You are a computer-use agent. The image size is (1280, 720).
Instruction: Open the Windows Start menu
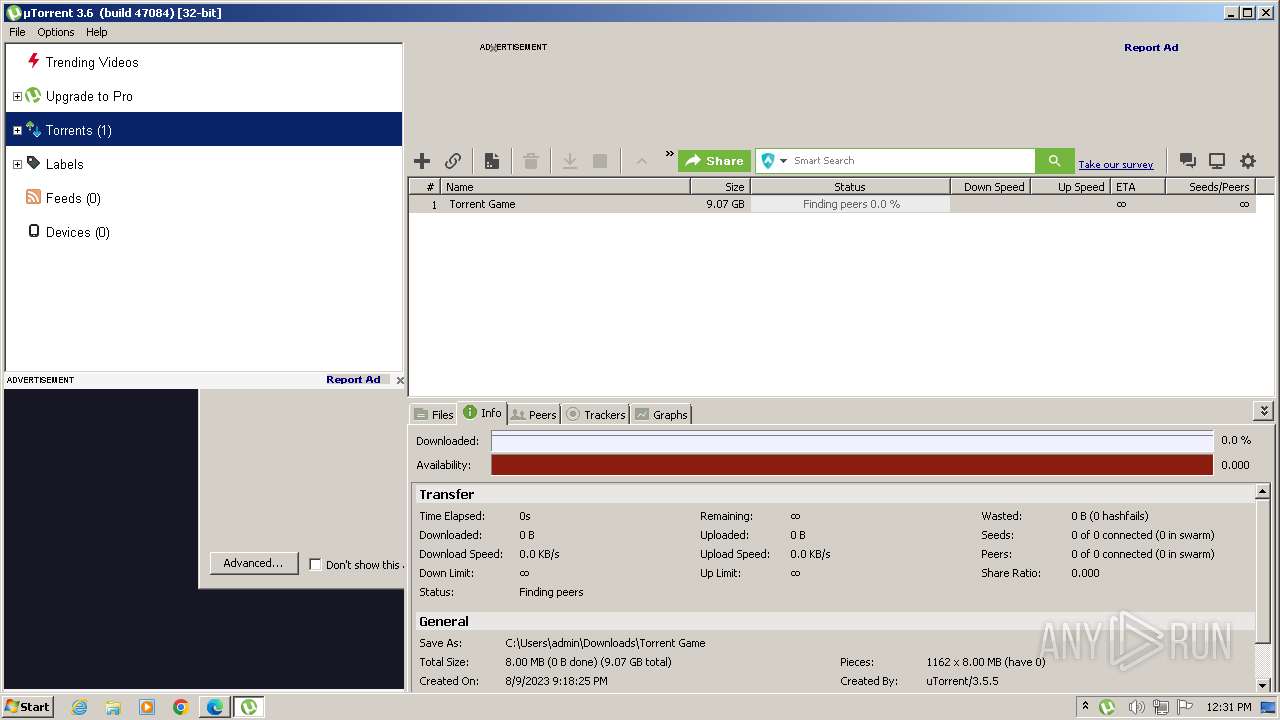coord(28,707)
